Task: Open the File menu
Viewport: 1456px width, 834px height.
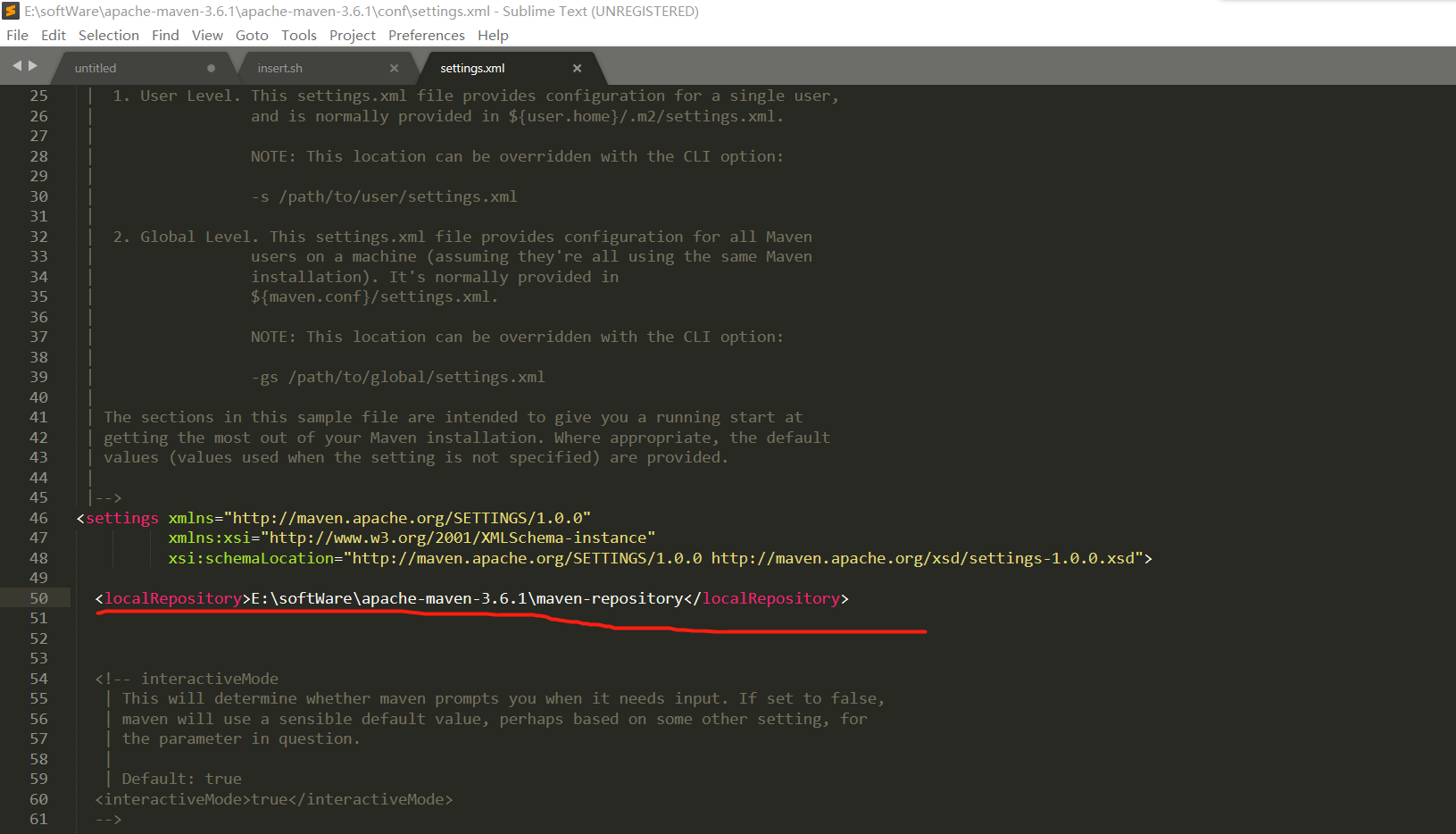Action: pyautogui.click(x=17, y=35)
